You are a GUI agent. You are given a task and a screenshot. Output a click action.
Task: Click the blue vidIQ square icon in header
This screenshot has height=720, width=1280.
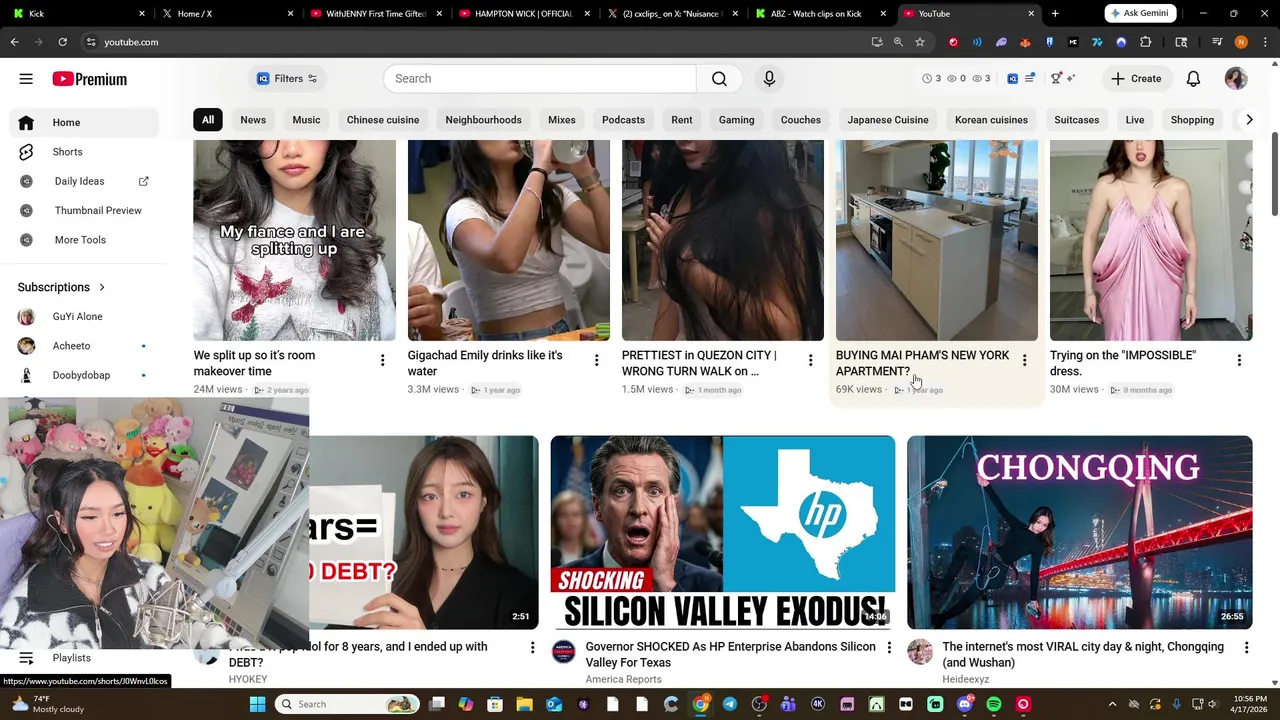[1012, 79]
